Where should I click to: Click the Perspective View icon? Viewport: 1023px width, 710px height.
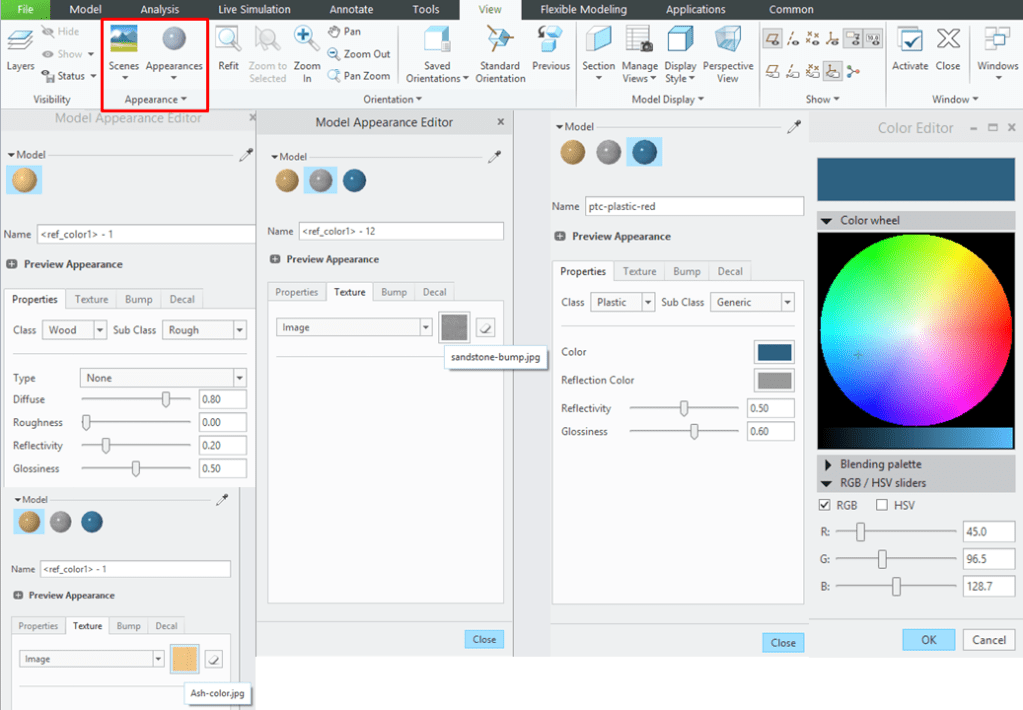point(727,42)
